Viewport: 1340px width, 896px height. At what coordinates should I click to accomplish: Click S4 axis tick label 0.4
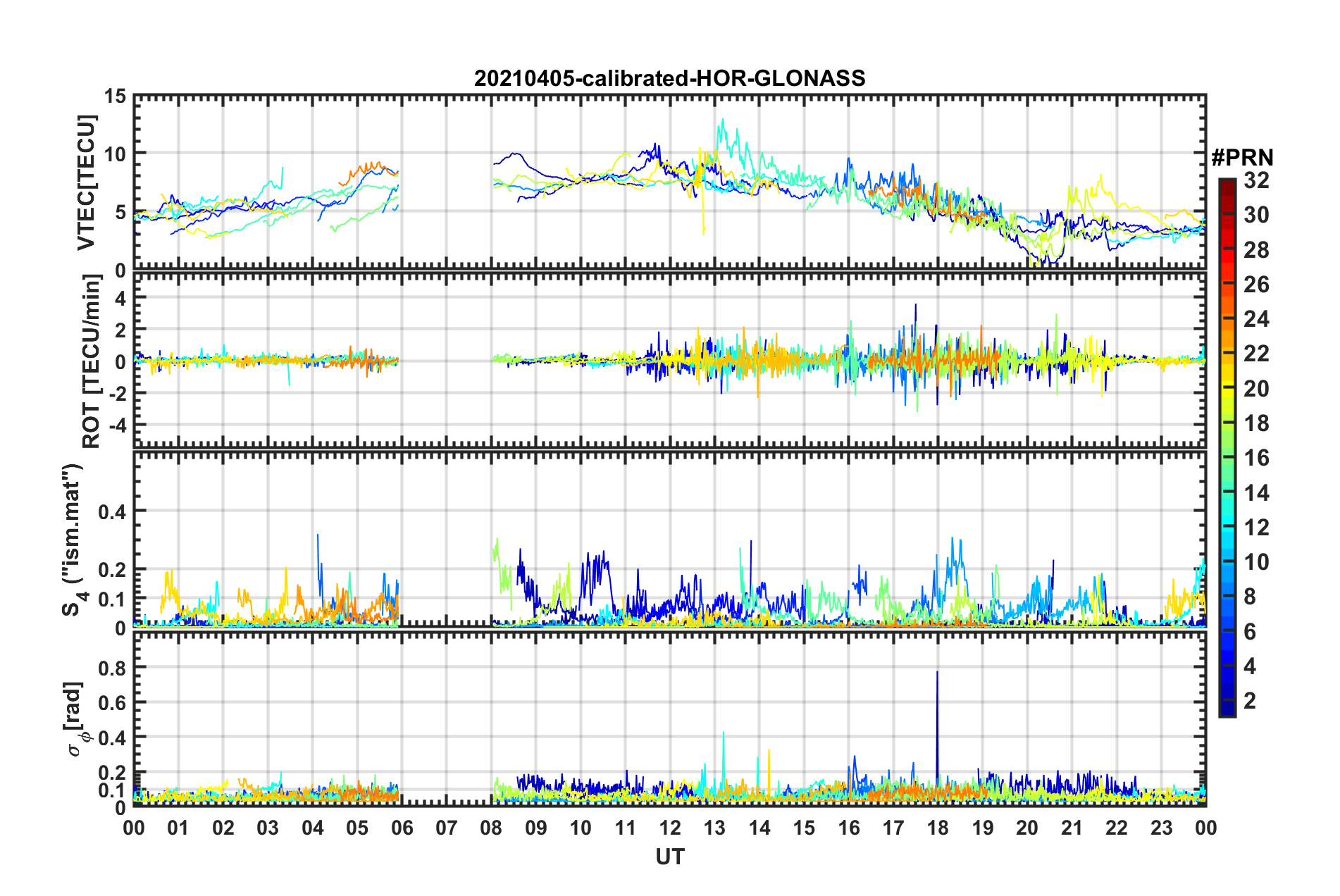tap(111, 512)
